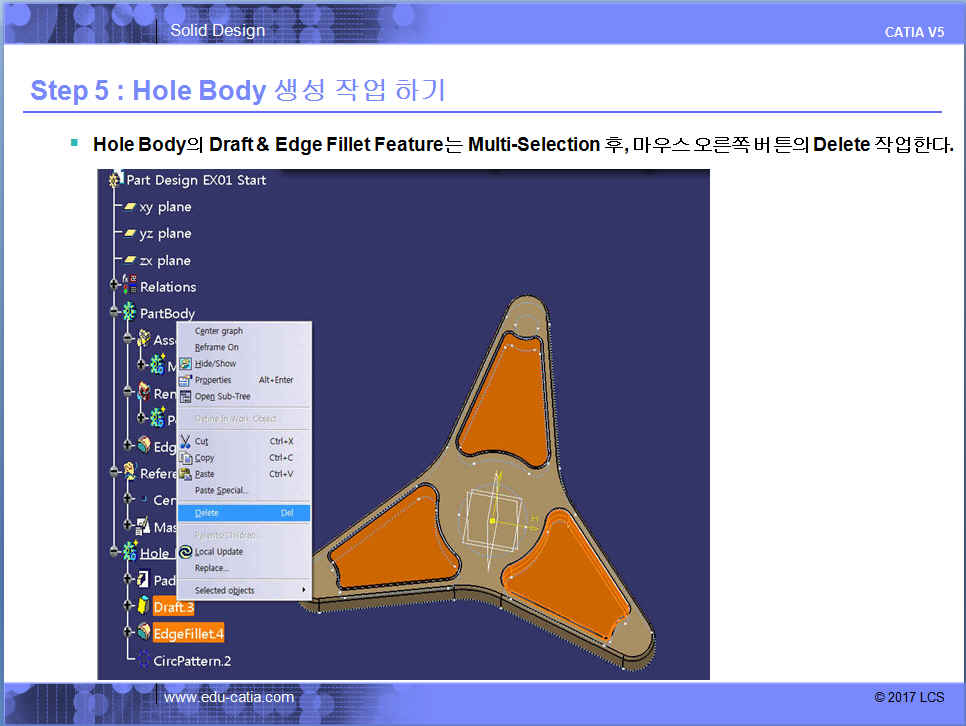The image size is (966, 726).
Task: Click the EdgeFillet.4 feature icon
Action: coord(143,633)
